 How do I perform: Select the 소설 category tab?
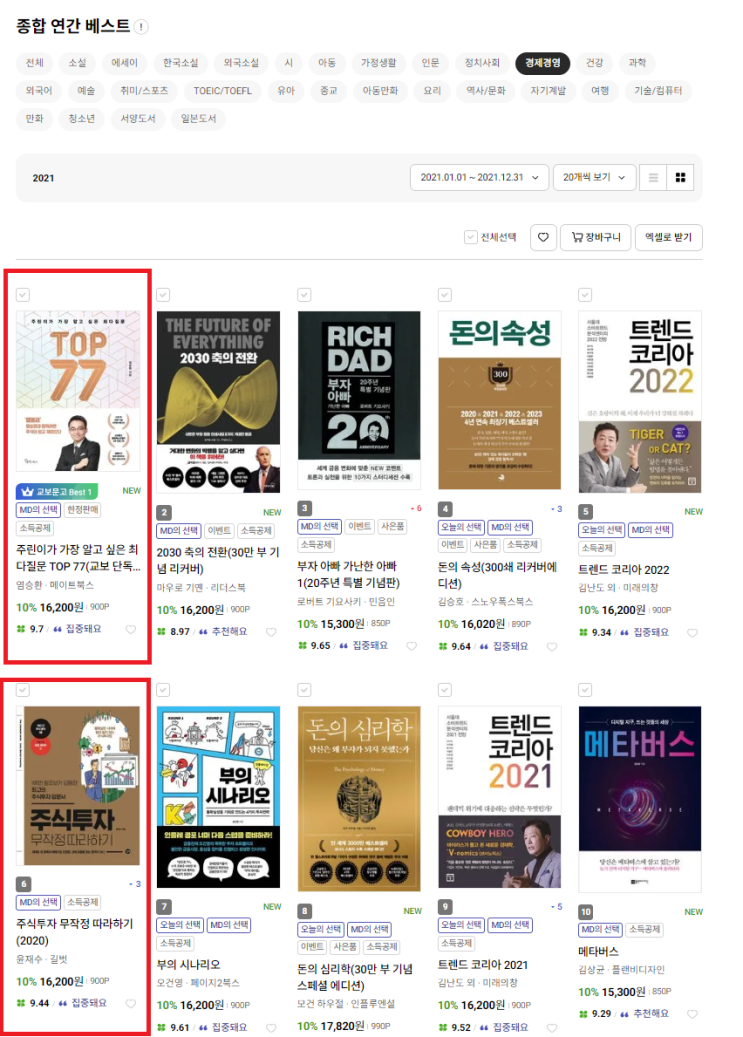(x=77, y=63)
